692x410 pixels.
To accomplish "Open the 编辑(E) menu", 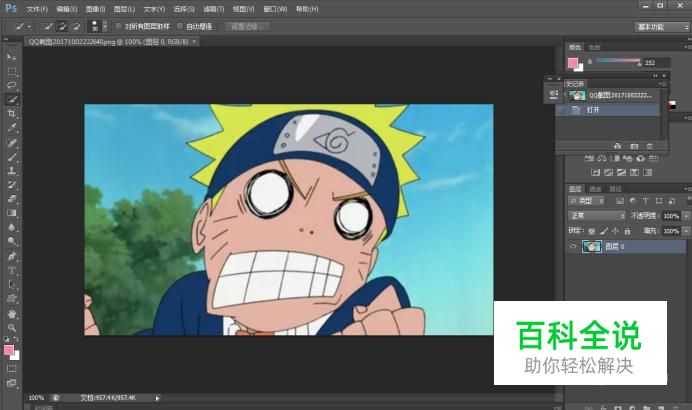I will point(67,9).
